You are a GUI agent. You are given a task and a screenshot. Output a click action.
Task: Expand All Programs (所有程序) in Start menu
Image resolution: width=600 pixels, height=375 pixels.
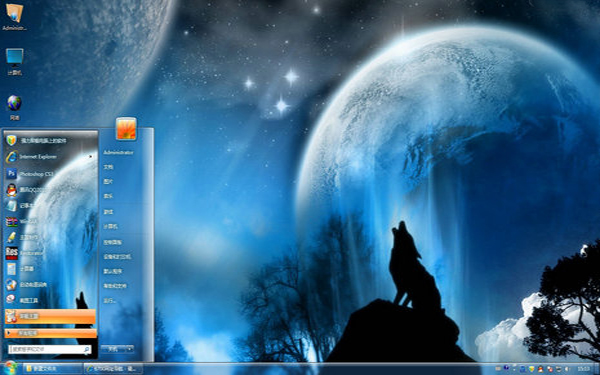(50, 333)
